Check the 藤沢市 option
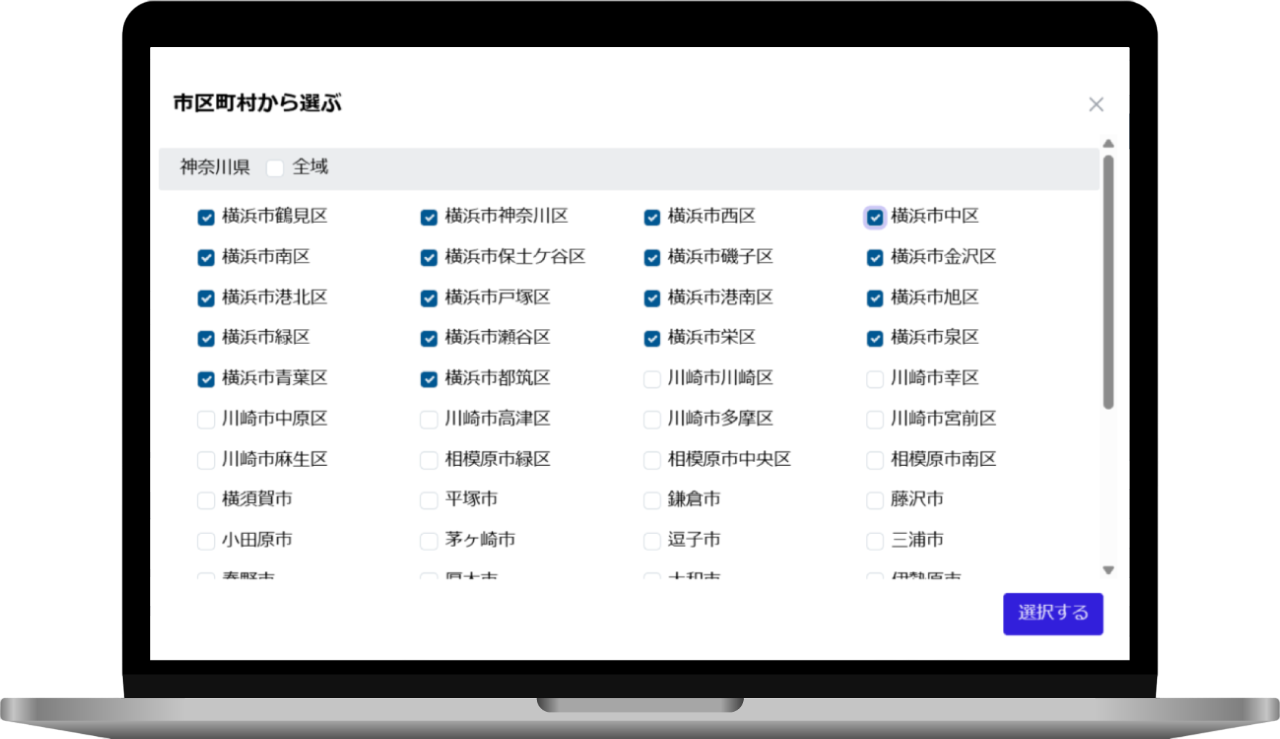Viewport: 1280px width, 739px height. [x=875, y=500]
